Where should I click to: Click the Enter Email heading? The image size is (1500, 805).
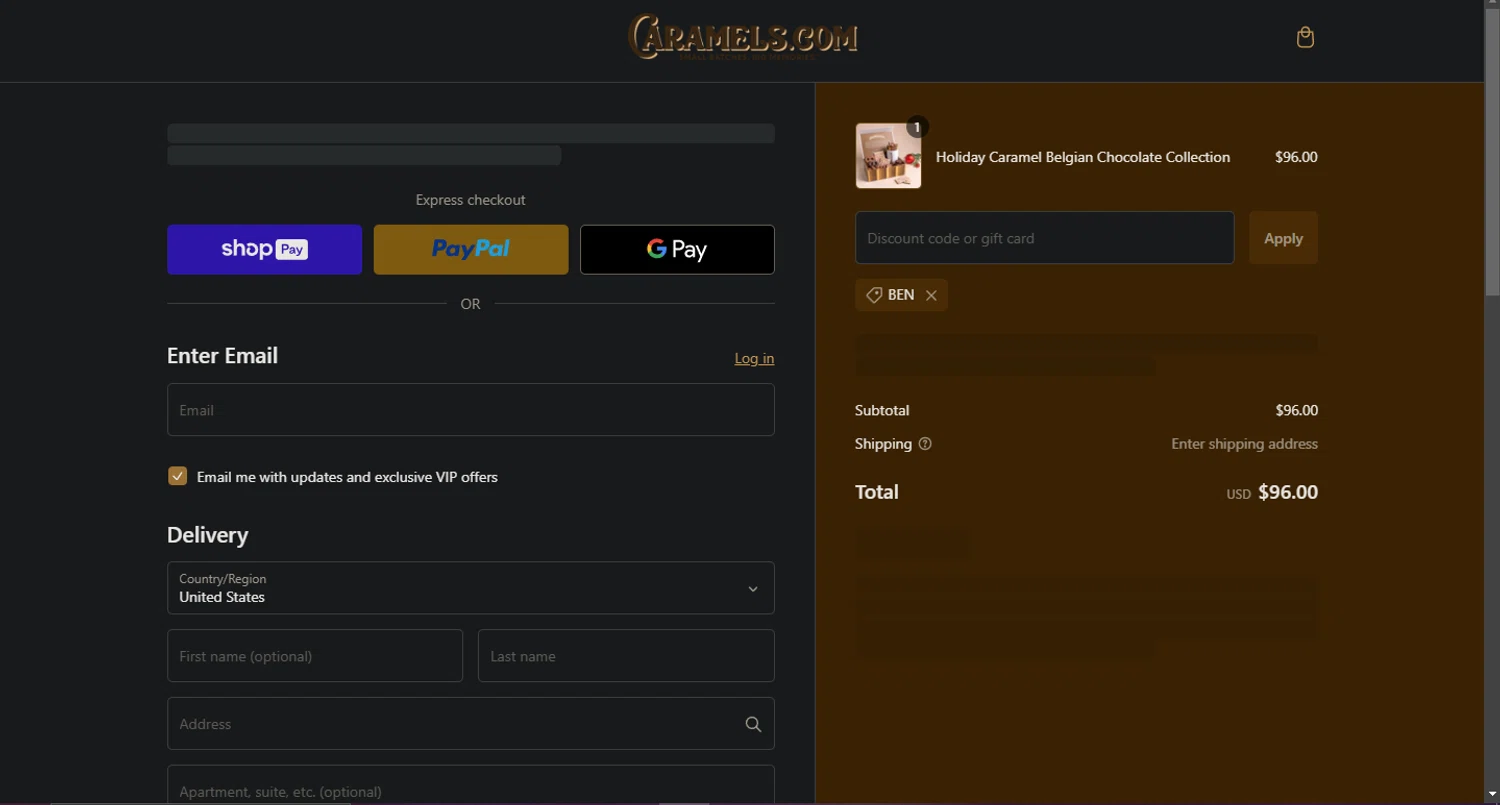coord(222,356)
